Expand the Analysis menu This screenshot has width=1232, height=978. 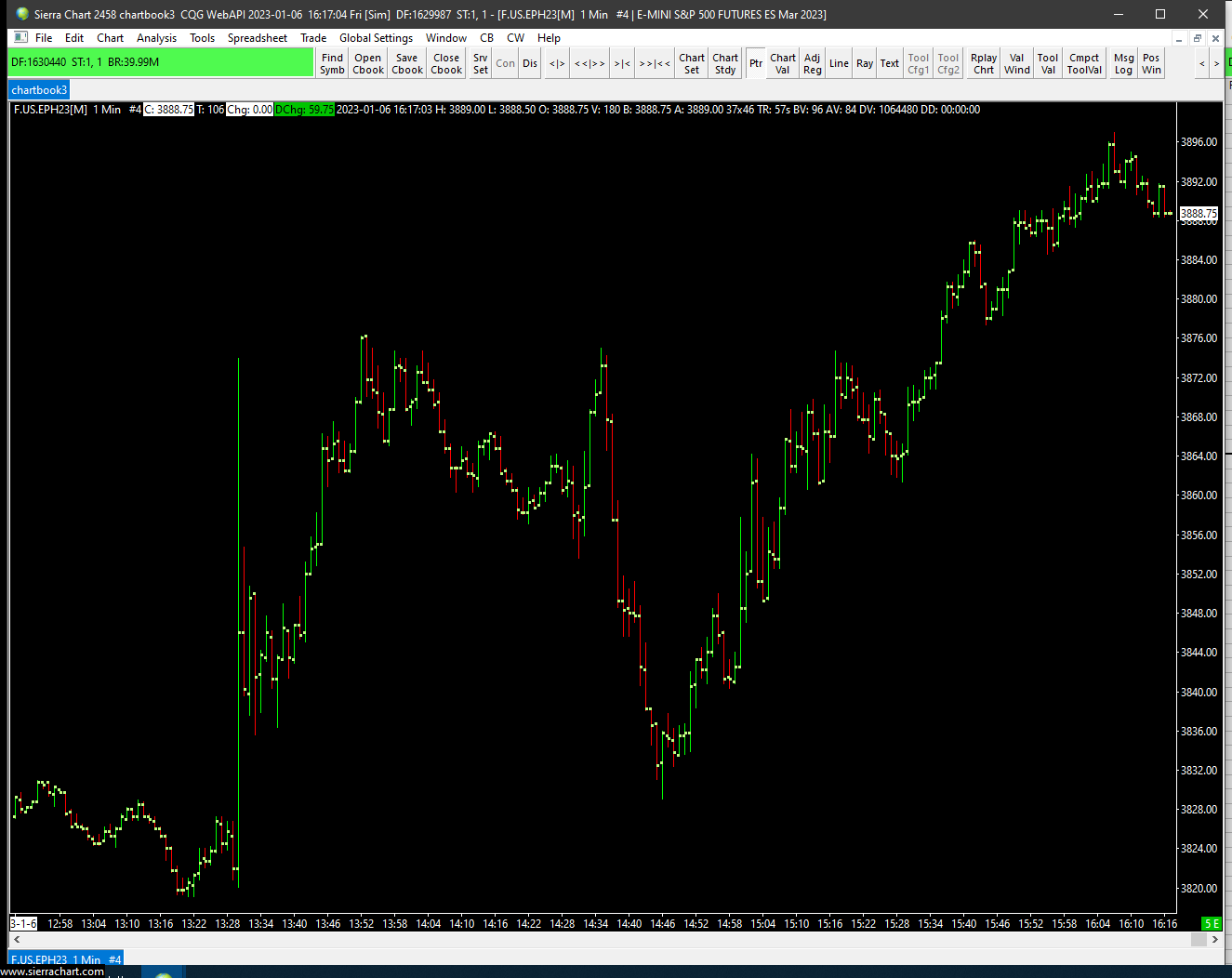(156, 38)
